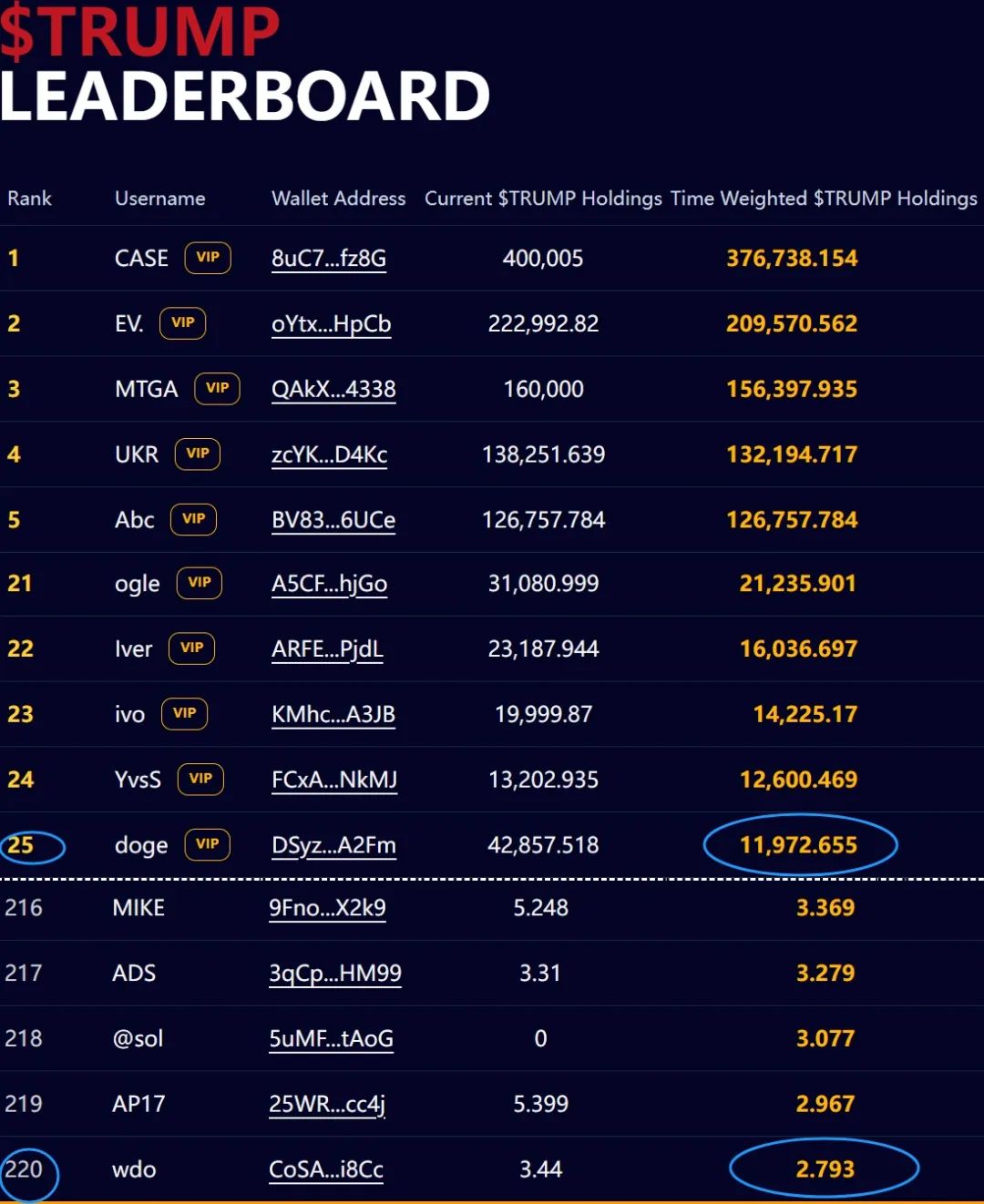Open wallet address CoSA...i8Cc link
The width and height of the screenshot is (984, 1204).
point(326,1170)
